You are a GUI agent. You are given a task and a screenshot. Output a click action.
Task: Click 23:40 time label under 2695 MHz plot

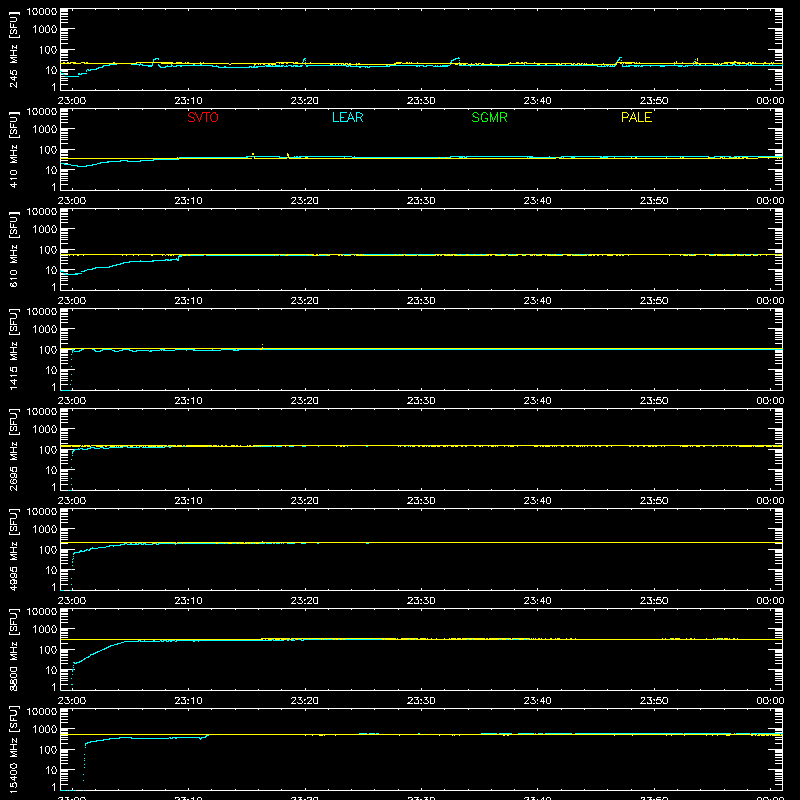tap(537, 501)
